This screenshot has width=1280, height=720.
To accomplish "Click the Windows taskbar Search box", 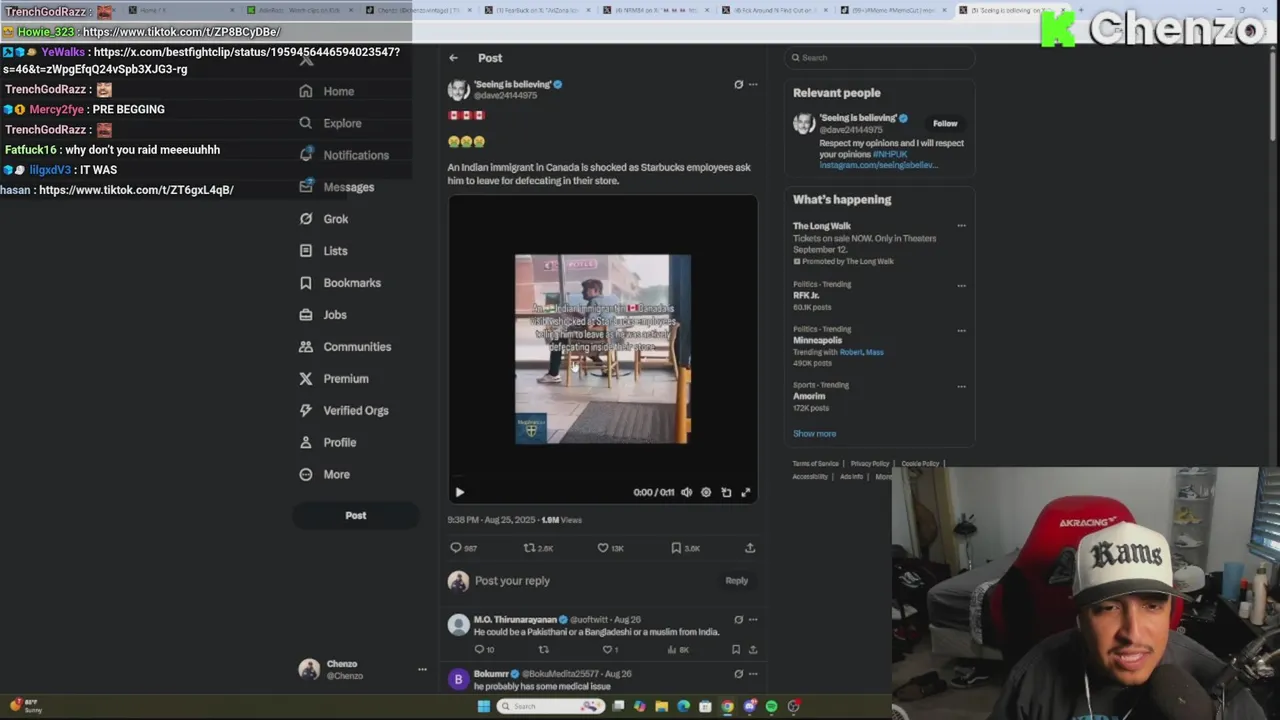I will [551, 706].
